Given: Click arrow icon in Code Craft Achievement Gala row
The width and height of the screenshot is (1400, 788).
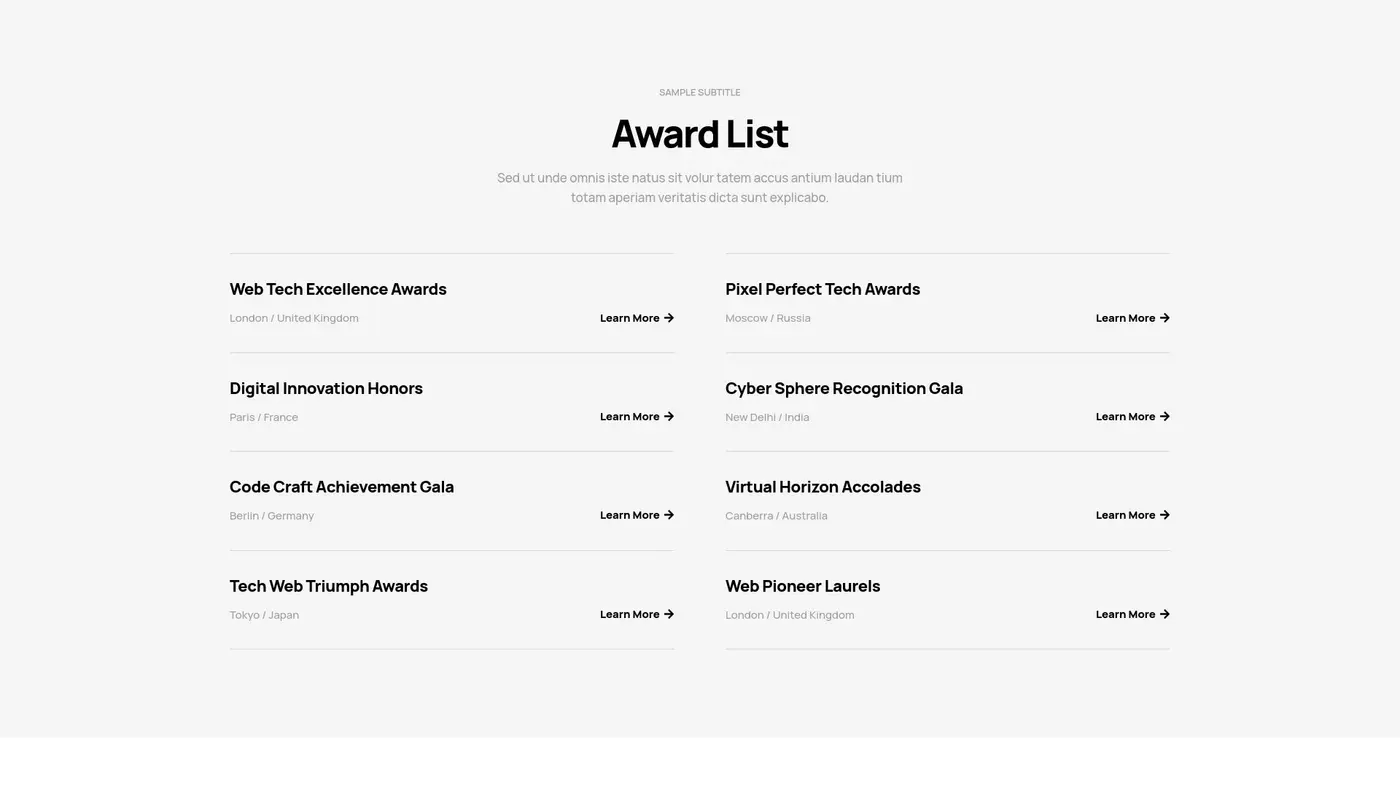Looking at the screenshot, I should click(x=669, y=515).
